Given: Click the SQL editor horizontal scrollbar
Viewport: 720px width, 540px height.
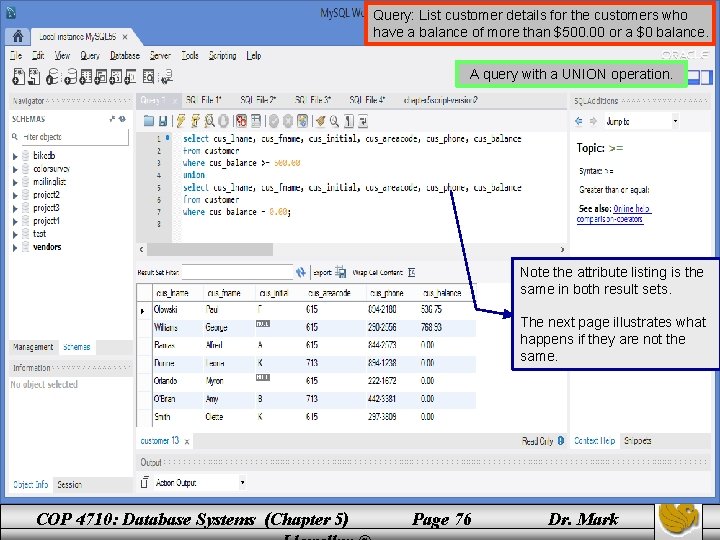Looking at the screenshot, I should click(210, 249).
